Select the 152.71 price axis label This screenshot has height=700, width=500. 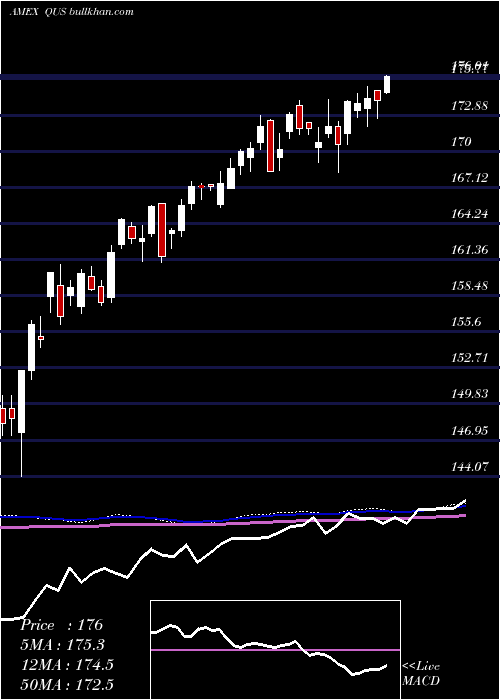pyautogui.click(x=470, y=358)
